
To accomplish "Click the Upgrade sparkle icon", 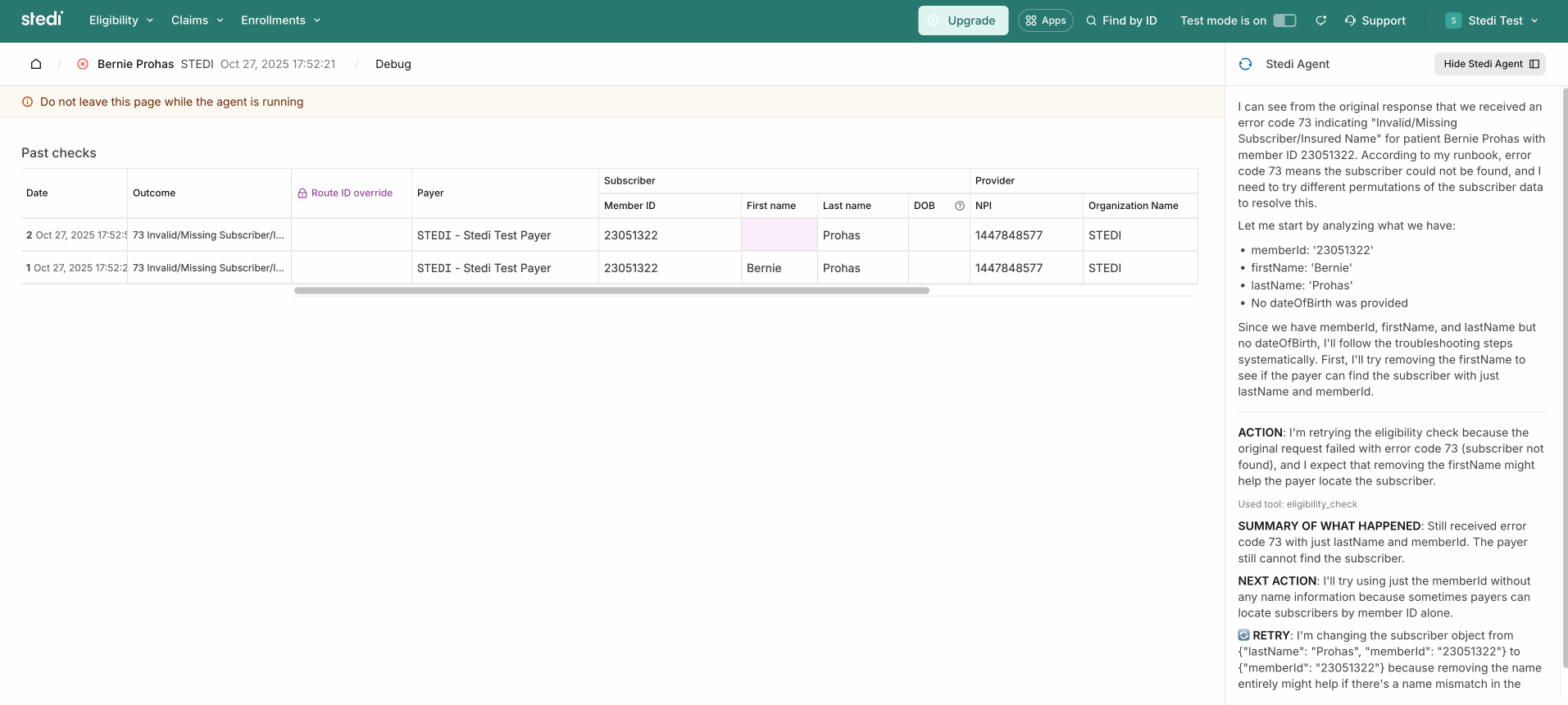I will (934, 20).
